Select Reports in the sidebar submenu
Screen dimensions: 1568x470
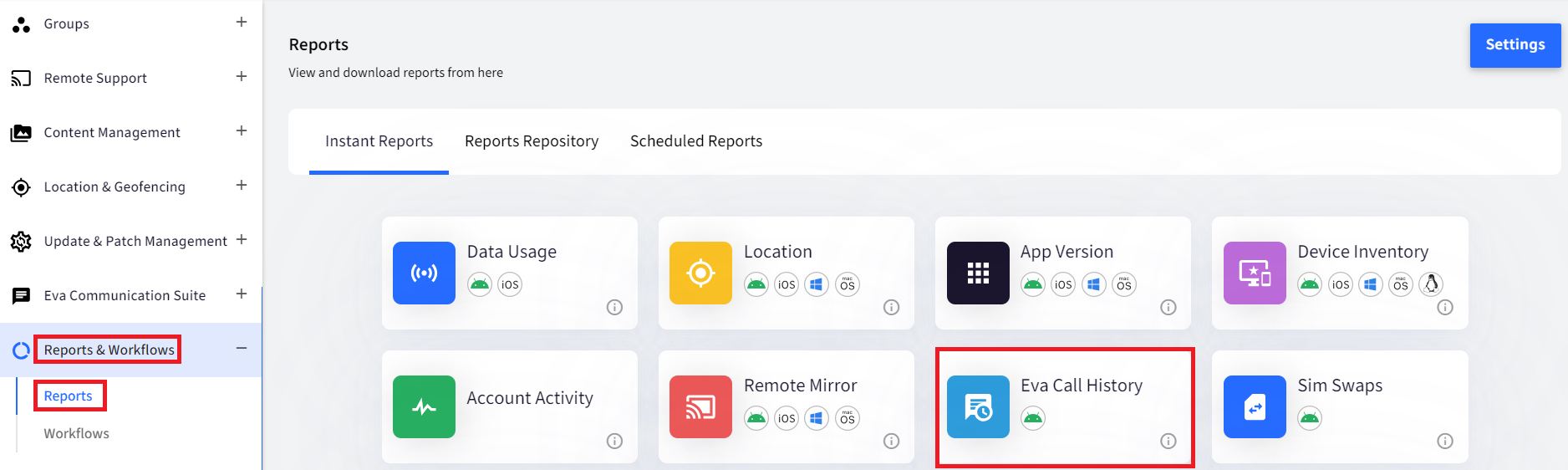(x=69, y=396)
